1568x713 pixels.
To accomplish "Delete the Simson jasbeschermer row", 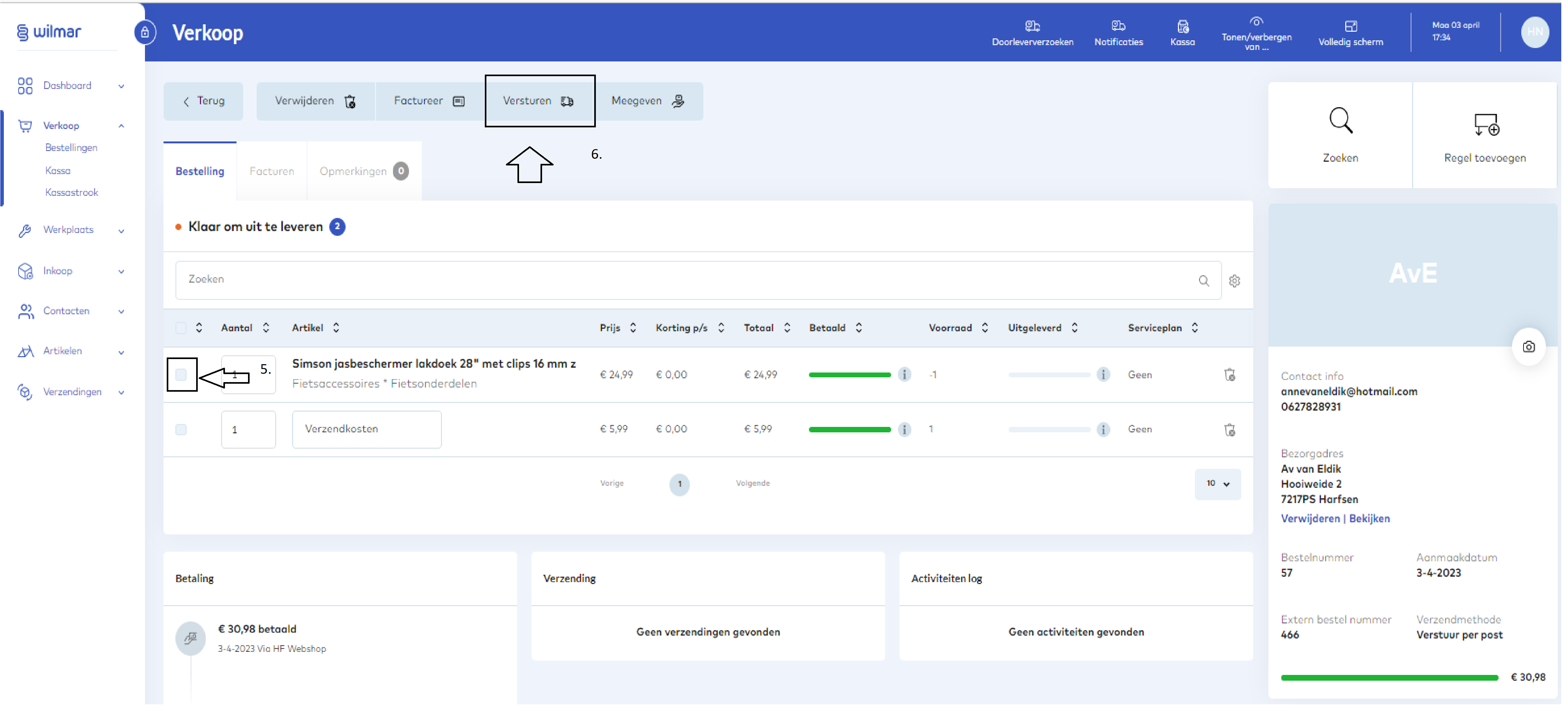I will click(1235, 376).
